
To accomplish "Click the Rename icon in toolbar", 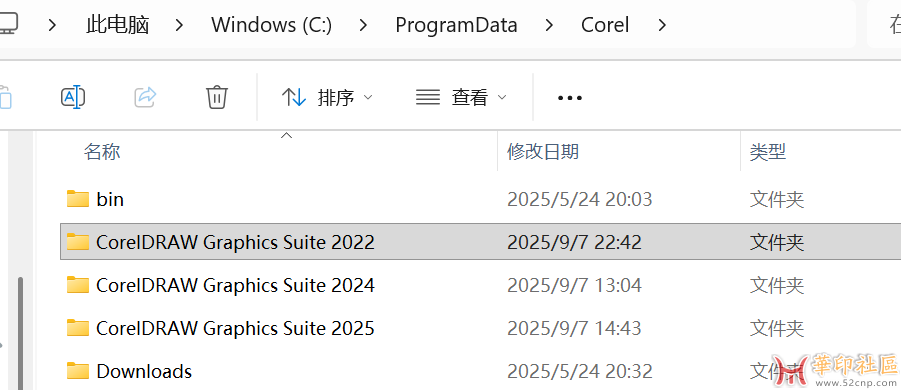I will (73, 97).
